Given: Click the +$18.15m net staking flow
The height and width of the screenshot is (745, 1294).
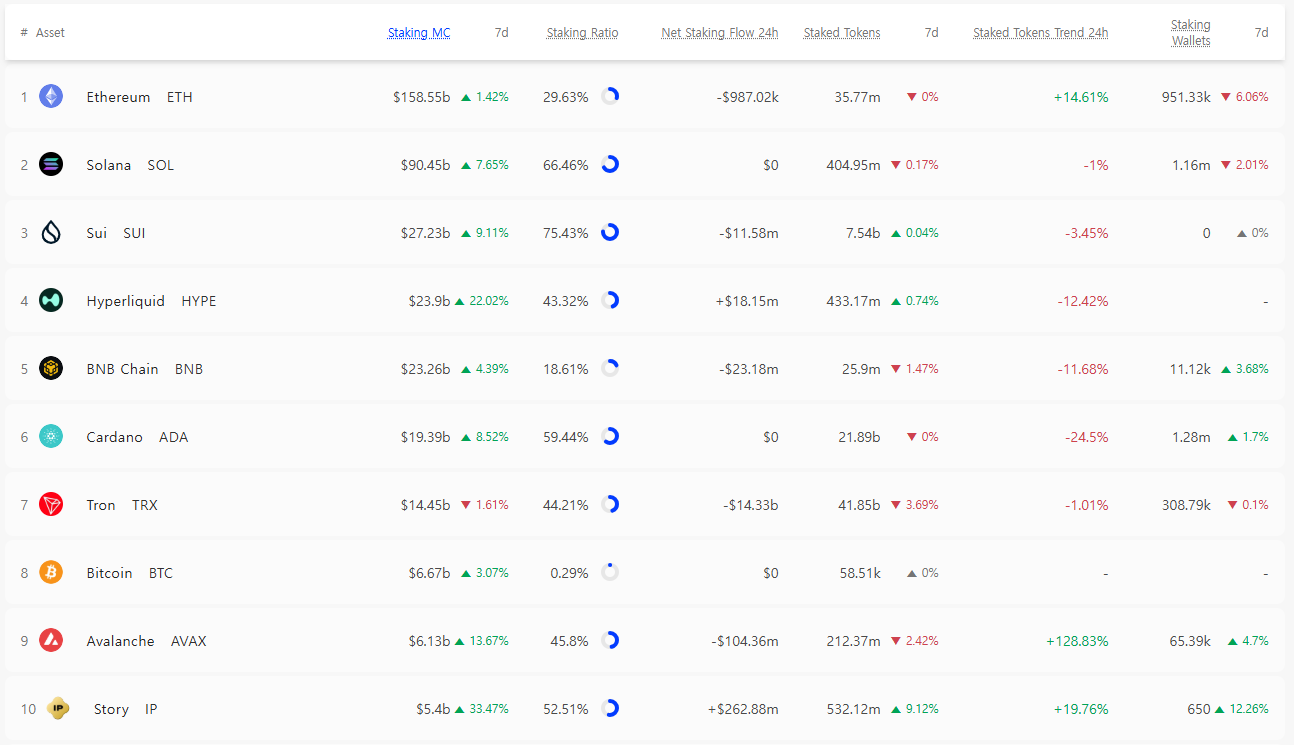Looking at the screenshot, I should tap(747, 301).
